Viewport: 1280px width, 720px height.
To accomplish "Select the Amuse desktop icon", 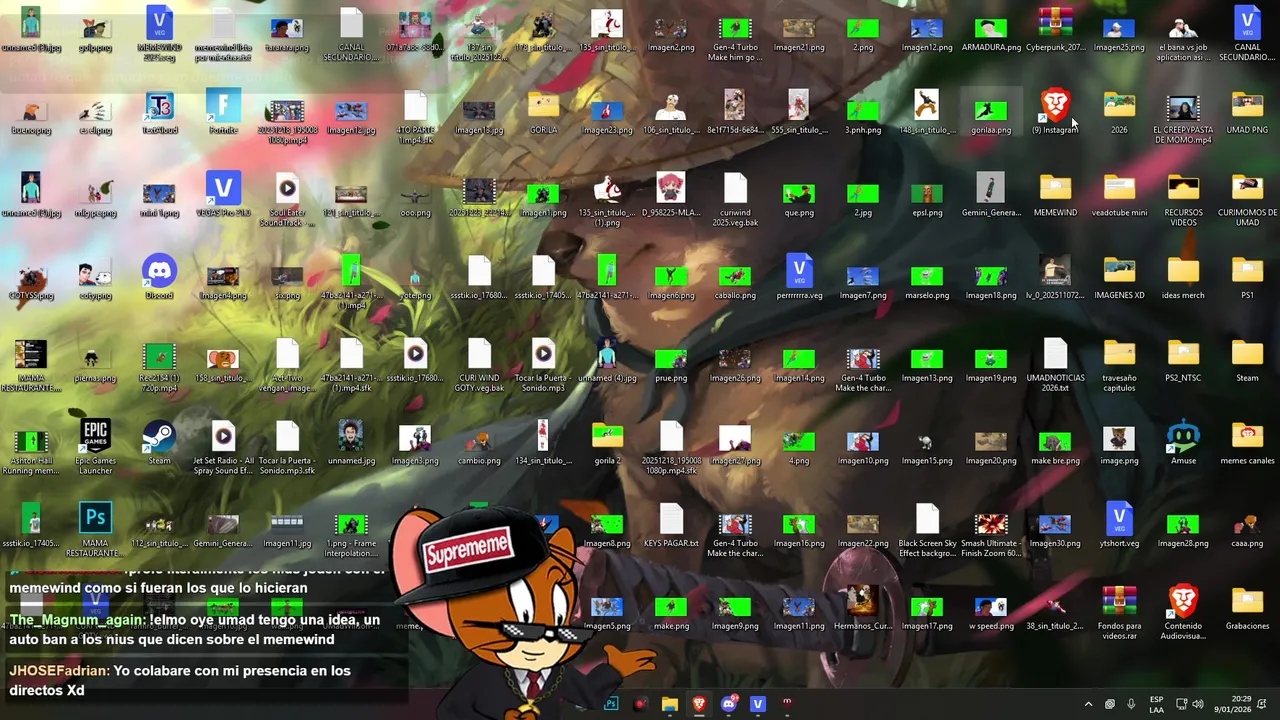I will 1183,443.
